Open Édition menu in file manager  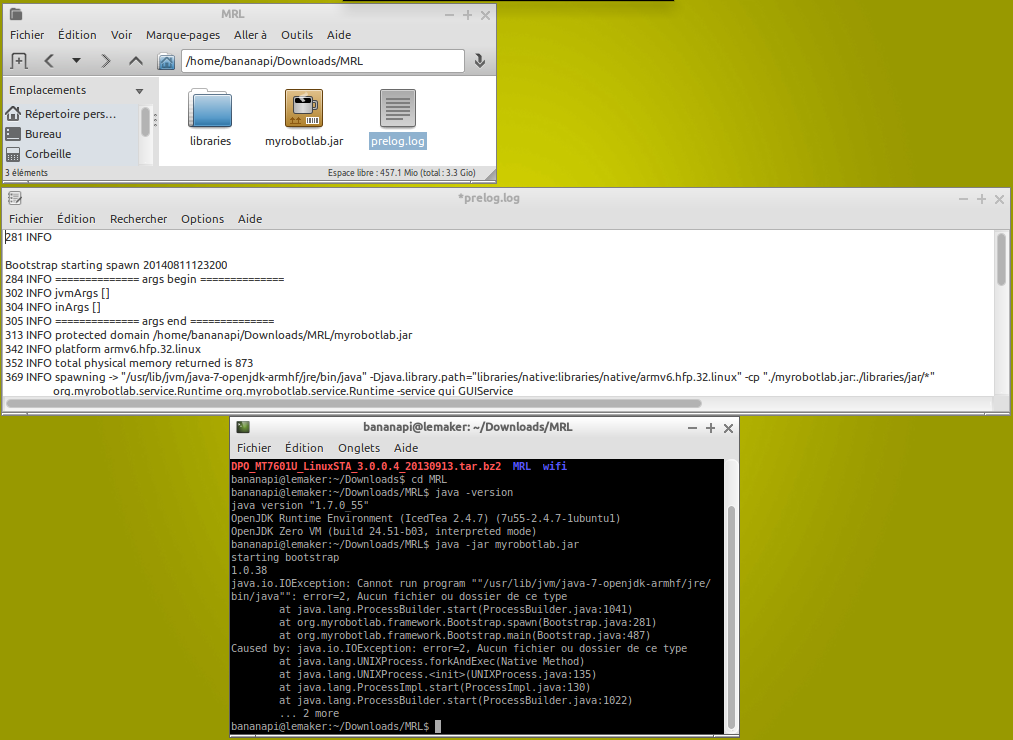77,35
